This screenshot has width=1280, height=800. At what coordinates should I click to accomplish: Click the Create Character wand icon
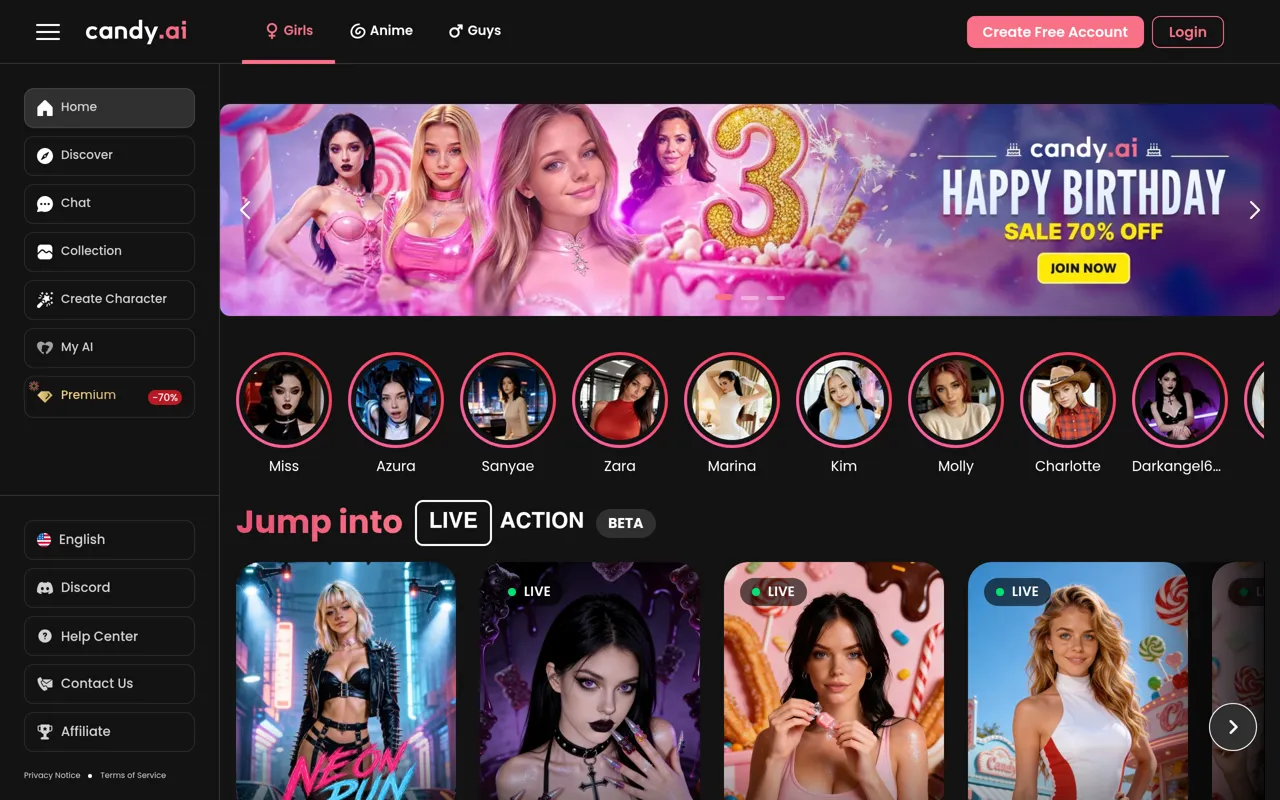tap(45, 300)
